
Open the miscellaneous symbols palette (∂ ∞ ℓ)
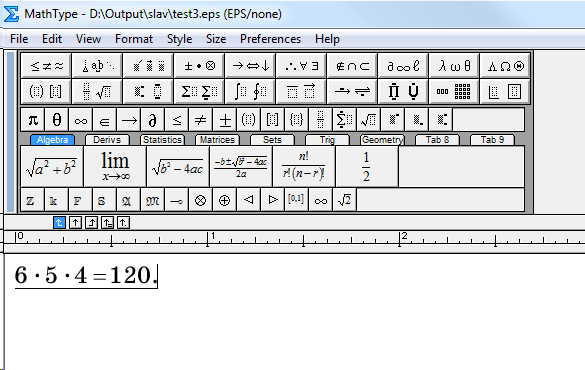404,66
